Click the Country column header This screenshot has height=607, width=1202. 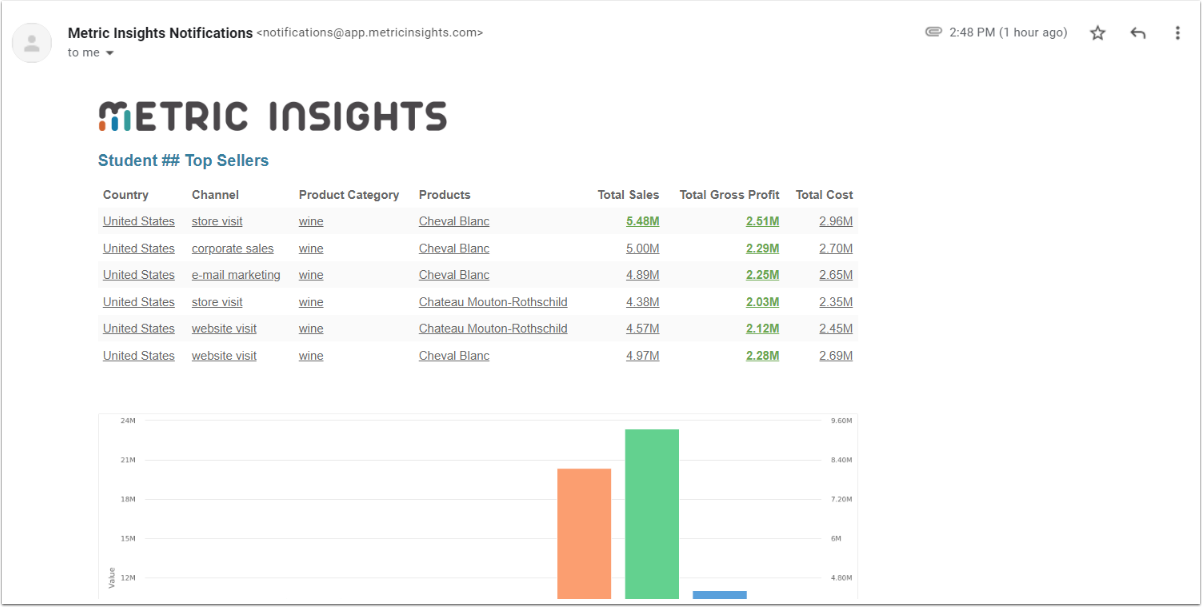tap(126, 195)
